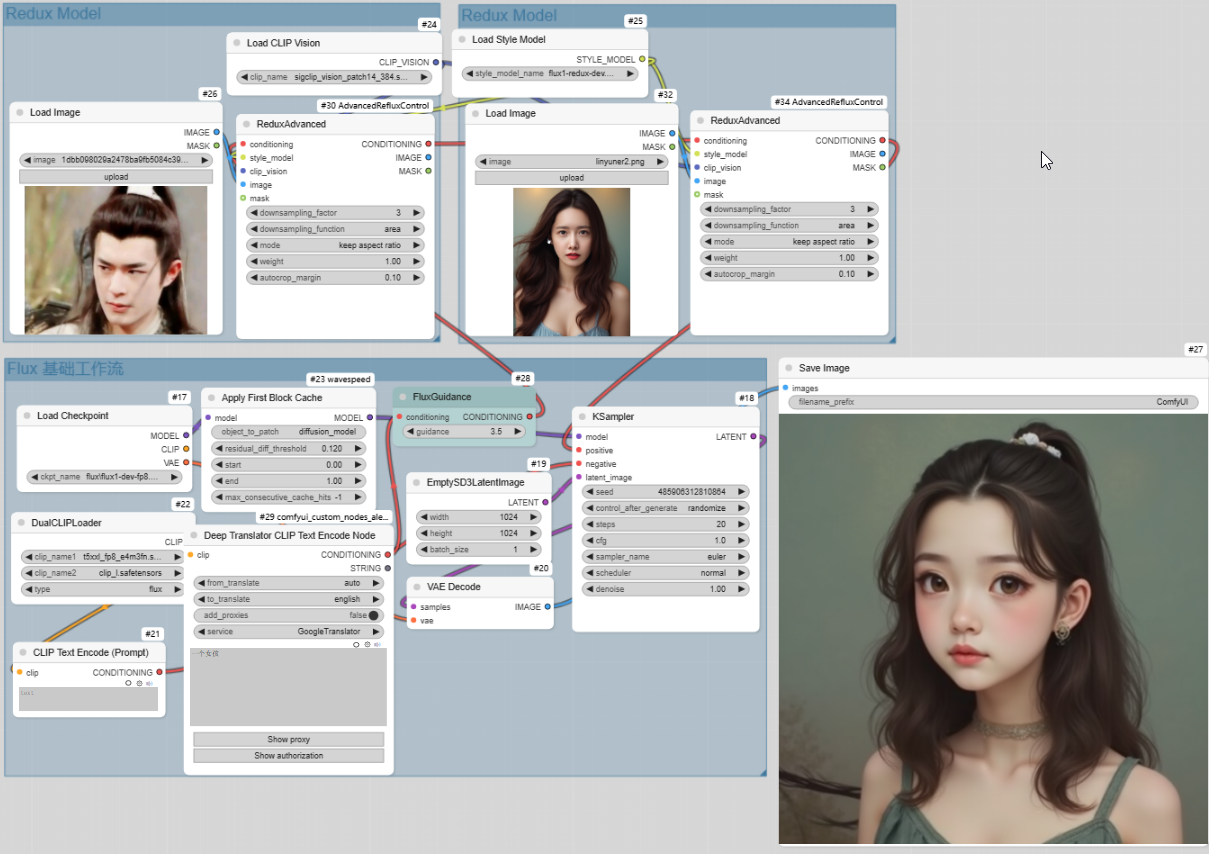Collapse the CLIP Text Encode (Prompt) node dot

[x=23, y=652]
